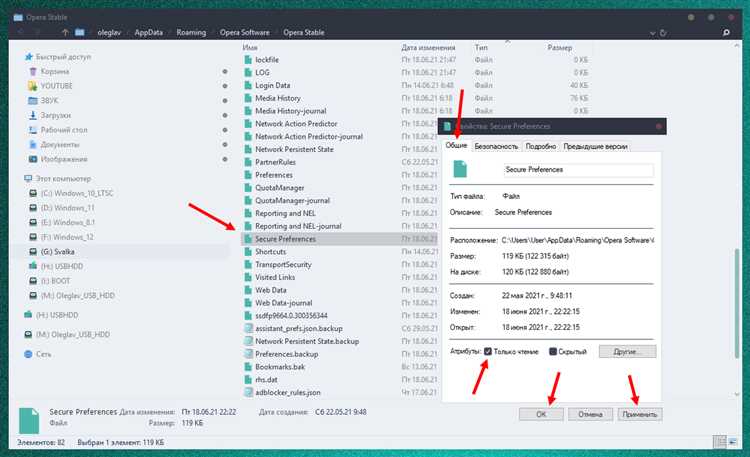The height and width of the screenshot is (457, 750).
Task: Click the Отмена button
Action: pos(590,414)
